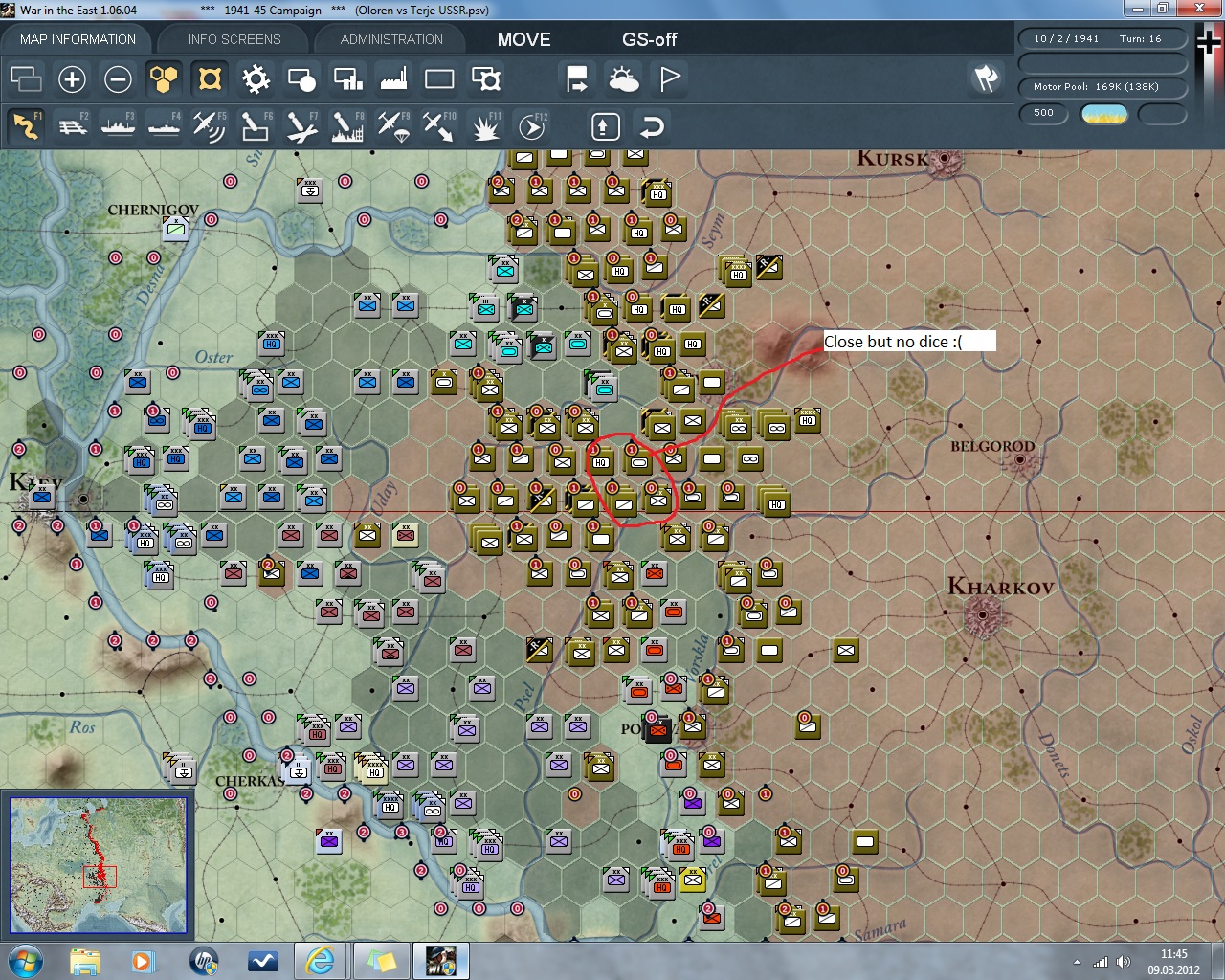This screenshot has height=980, width=1225.
Task: Select Air Recon mode (F5)
Action: [x=209, y=126]
